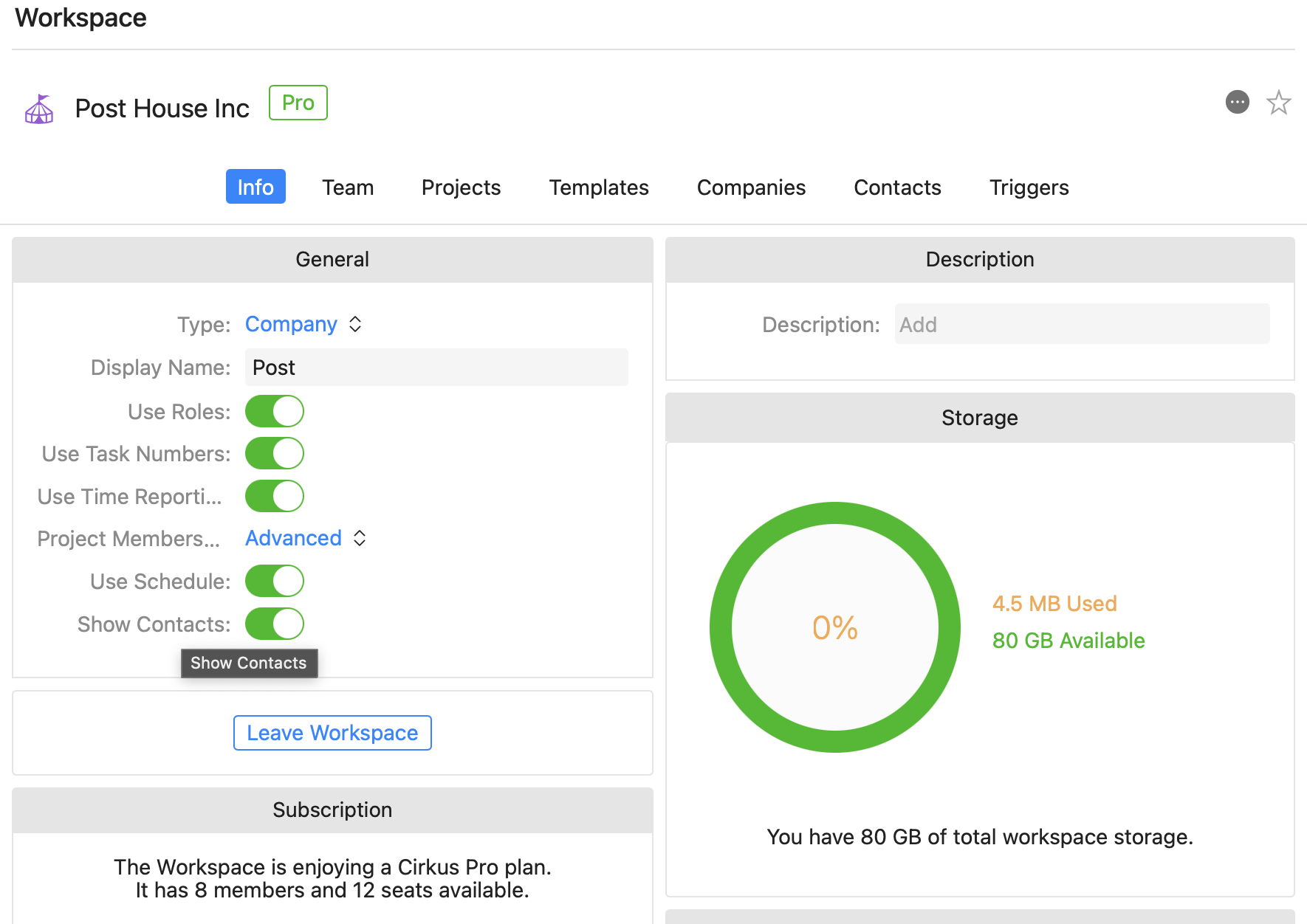This screenshot has height=924, width=1307.
Task: Open the more options ellipsis menu
Action: [x=1238, y=102]
